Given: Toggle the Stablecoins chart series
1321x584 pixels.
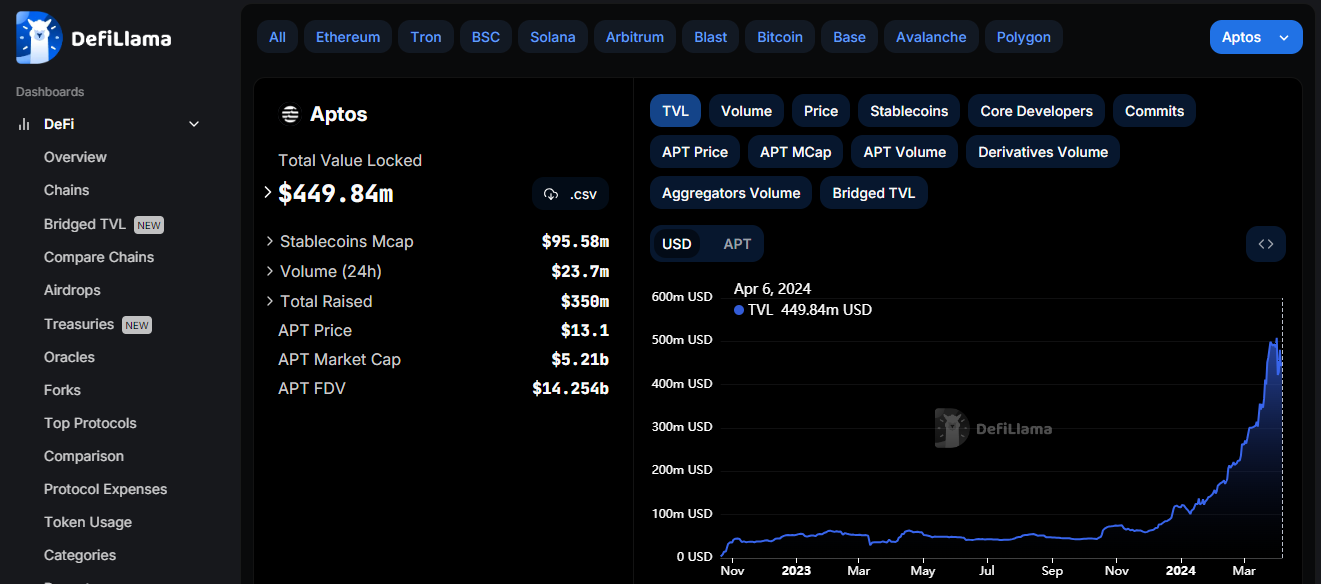Looking at the screenshot, I should click(909, 111).
